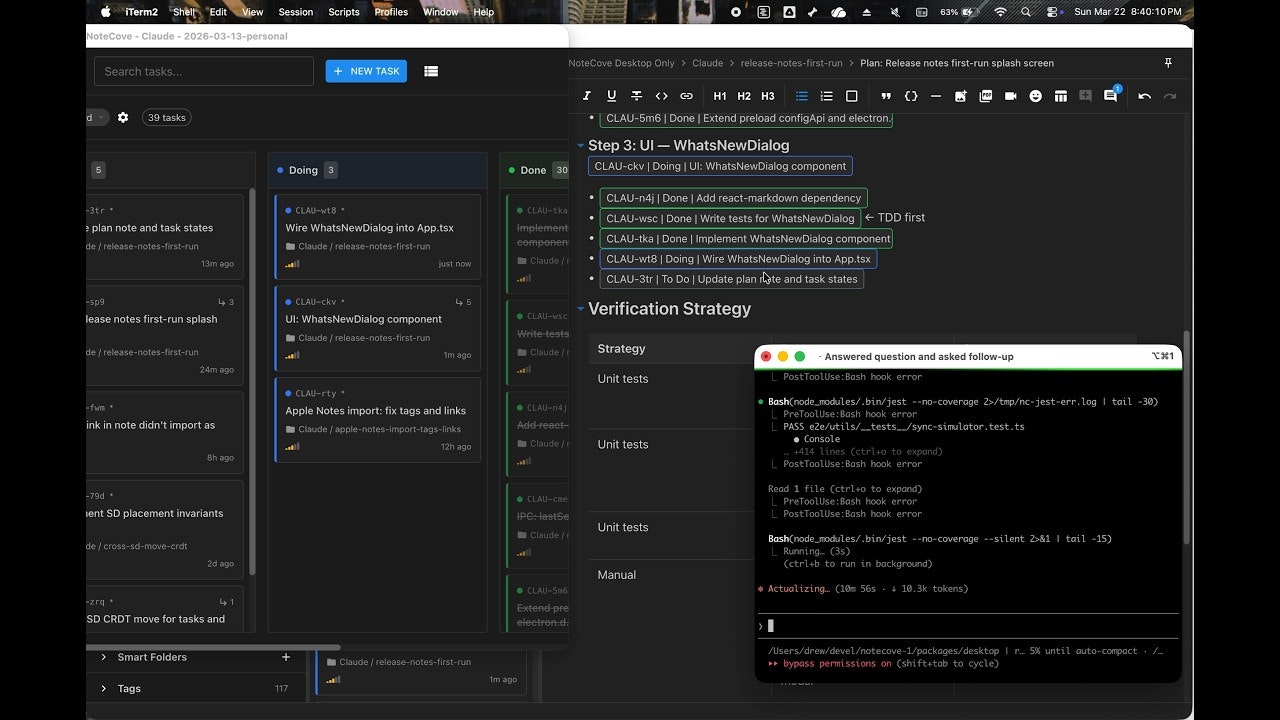Click the 39 tasks count chip
1280x720 pixels.
click(x=167, y=117)
